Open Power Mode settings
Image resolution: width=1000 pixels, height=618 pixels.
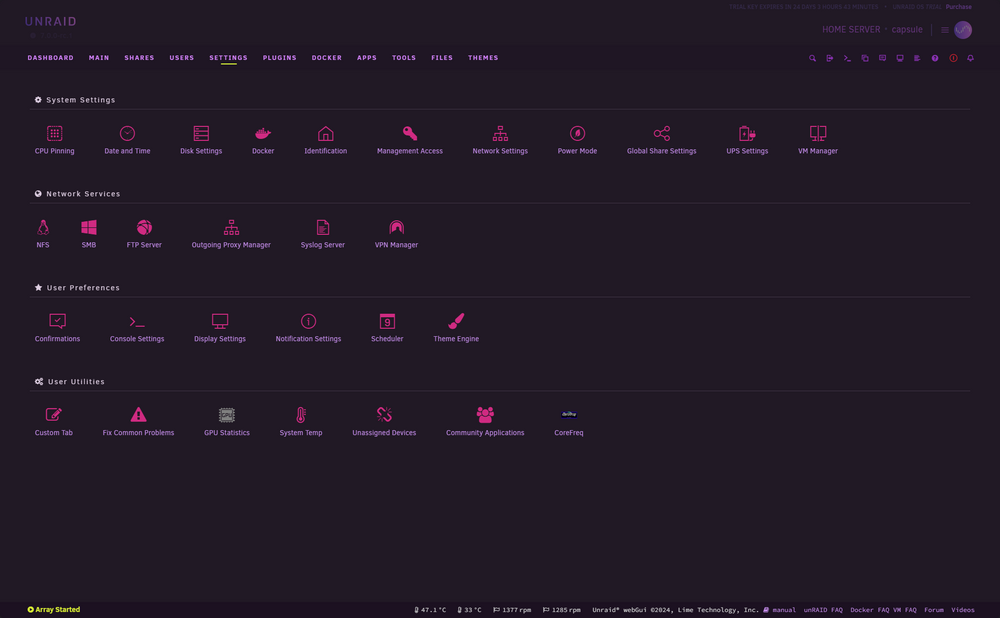(x=577, y=140)
